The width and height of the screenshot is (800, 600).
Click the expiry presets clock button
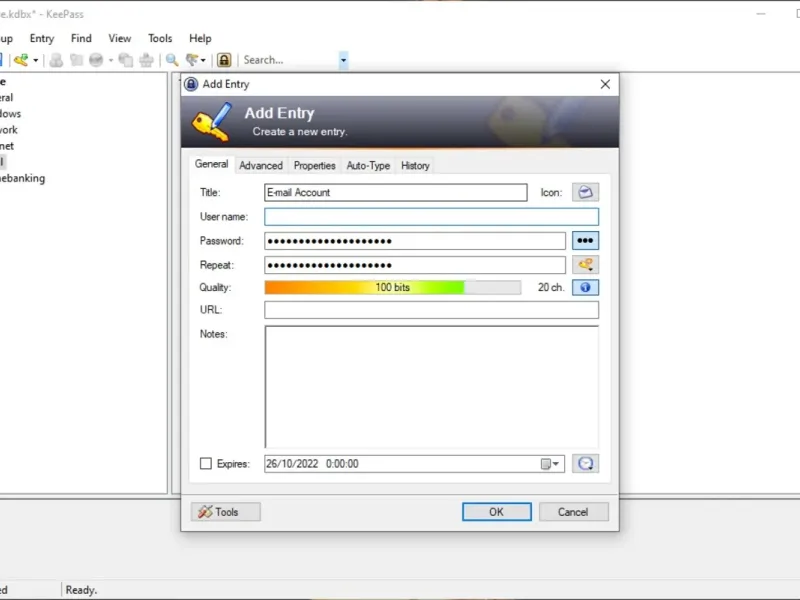[x=585, y=463]
